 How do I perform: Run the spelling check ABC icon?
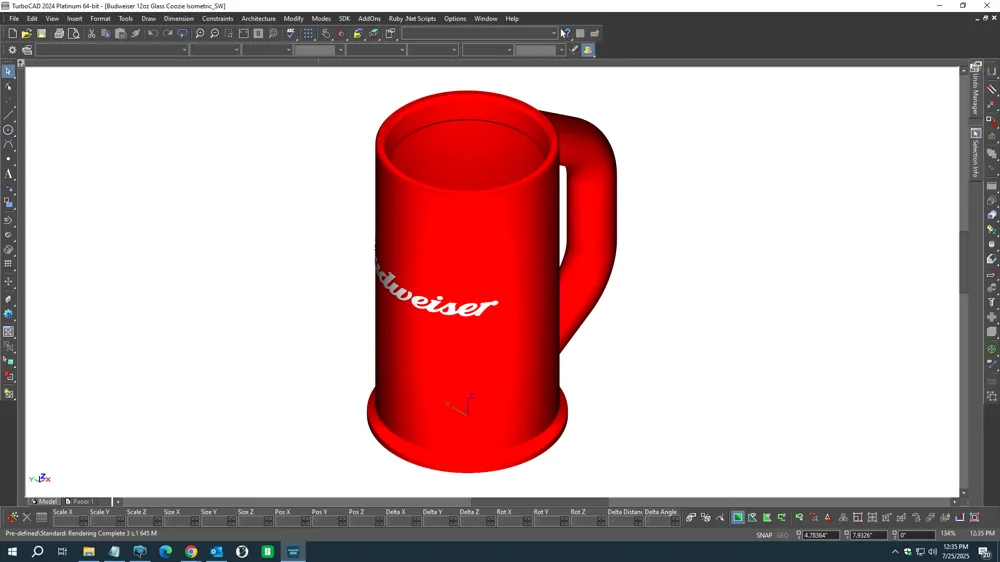point(291,33)
